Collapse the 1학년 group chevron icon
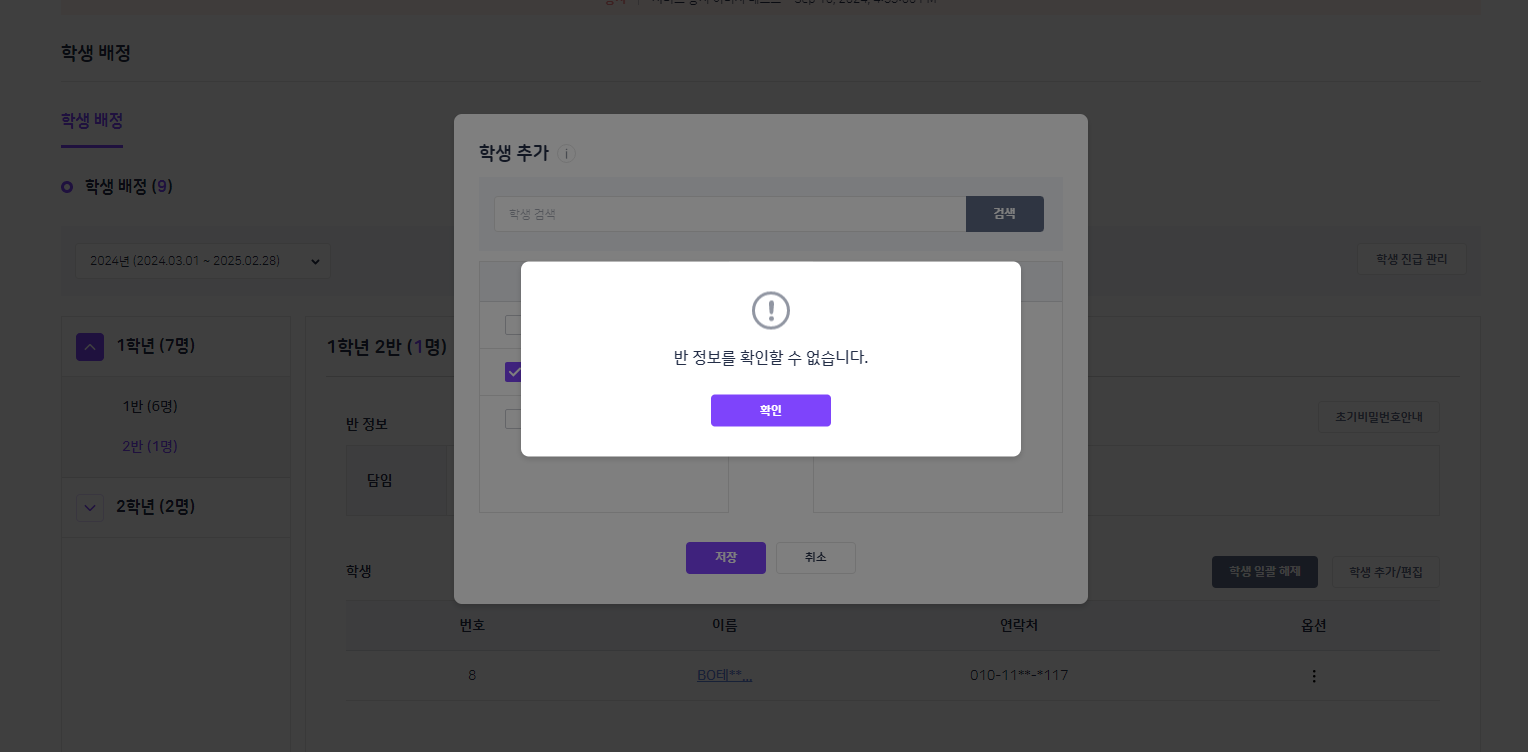This screenshot has width=1528, height=752. (x=90, y=347)
